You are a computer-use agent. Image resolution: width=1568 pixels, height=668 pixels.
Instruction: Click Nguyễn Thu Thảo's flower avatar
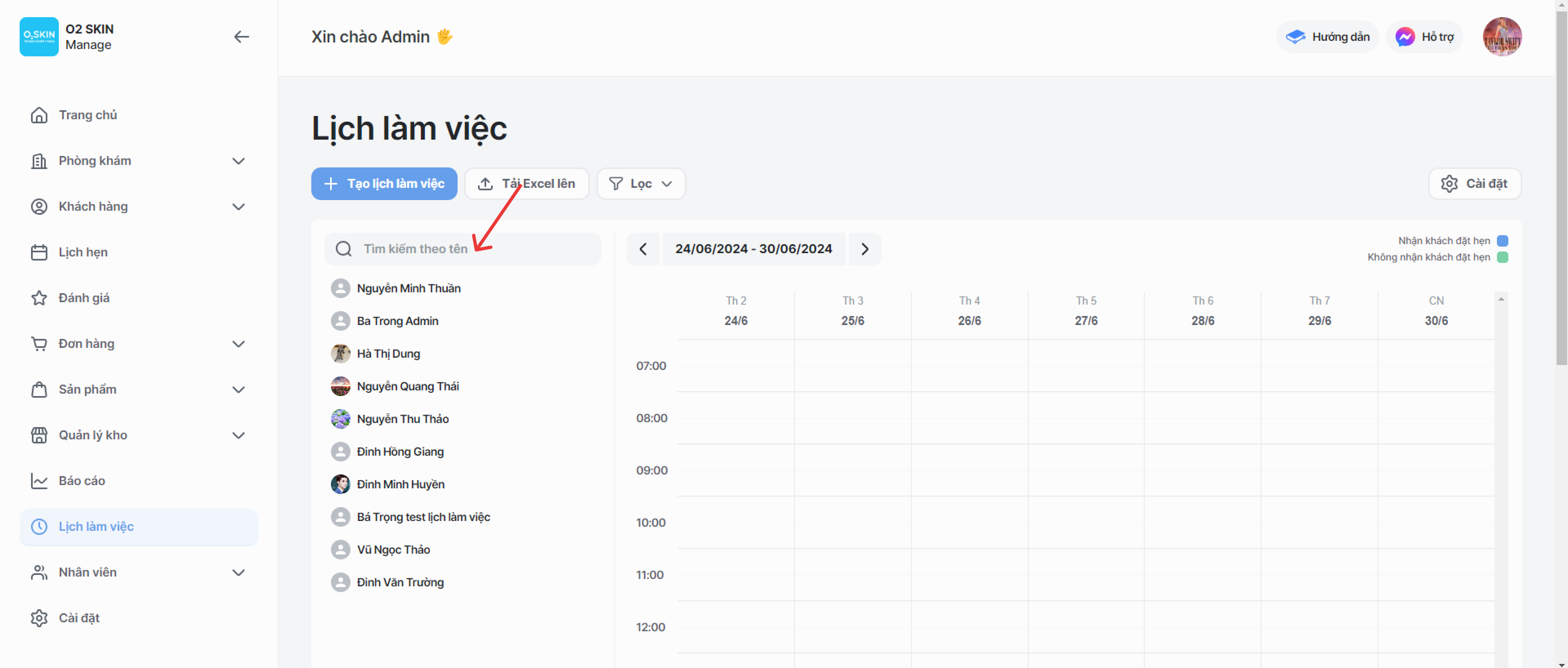click(x=340, y=419)
